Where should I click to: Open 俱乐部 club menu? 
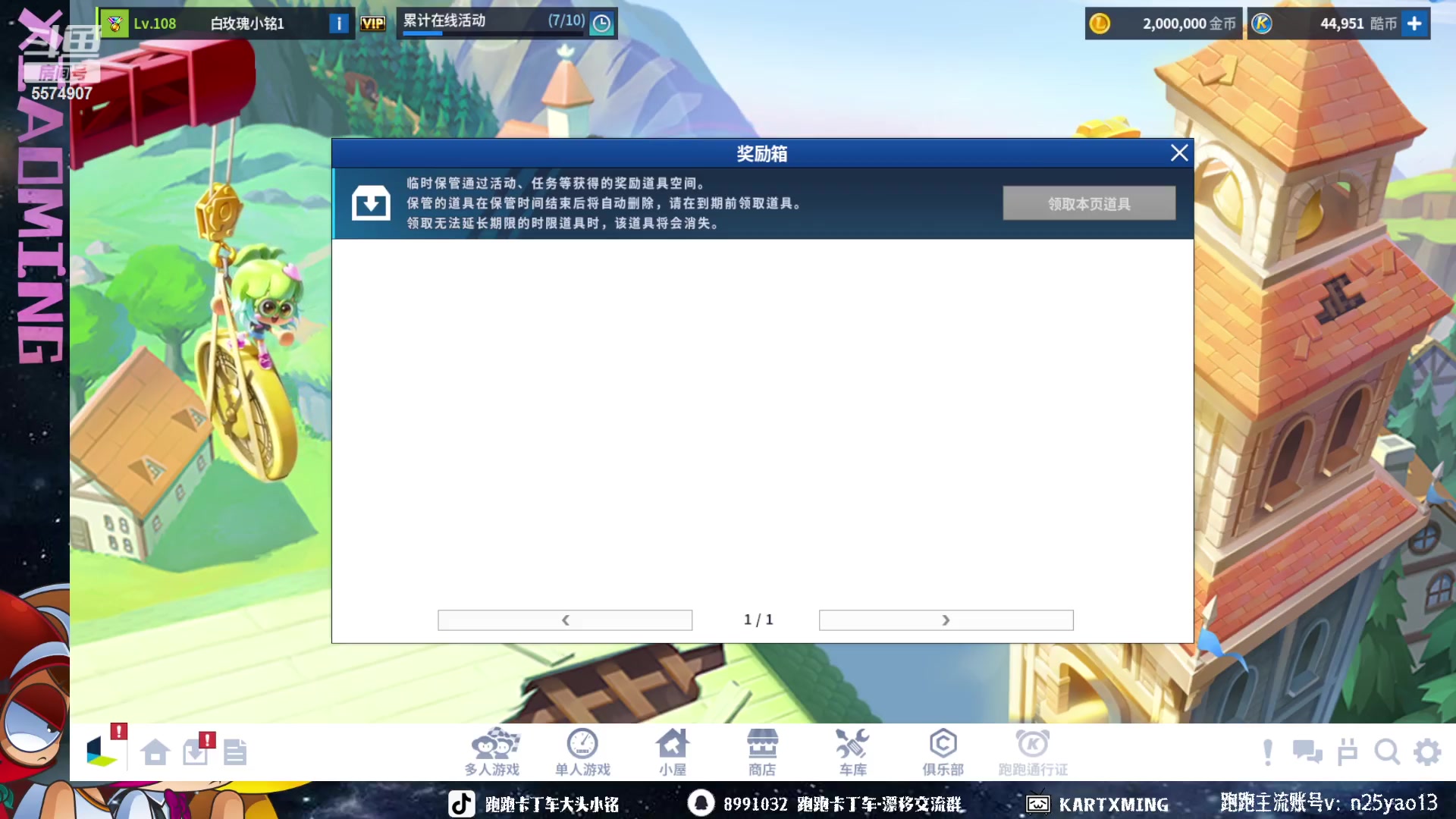[943, 752]
